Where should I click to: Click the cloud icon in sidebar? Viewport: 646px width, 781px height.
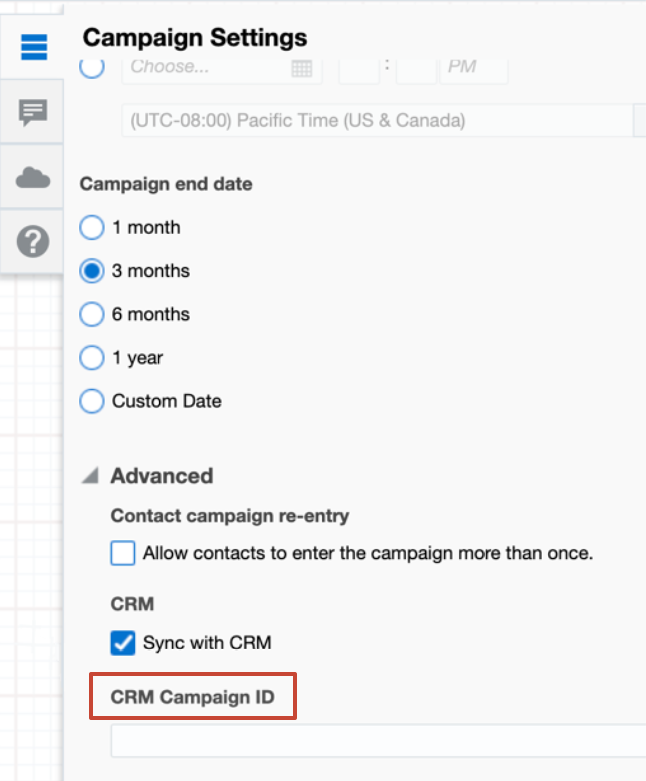34,178
